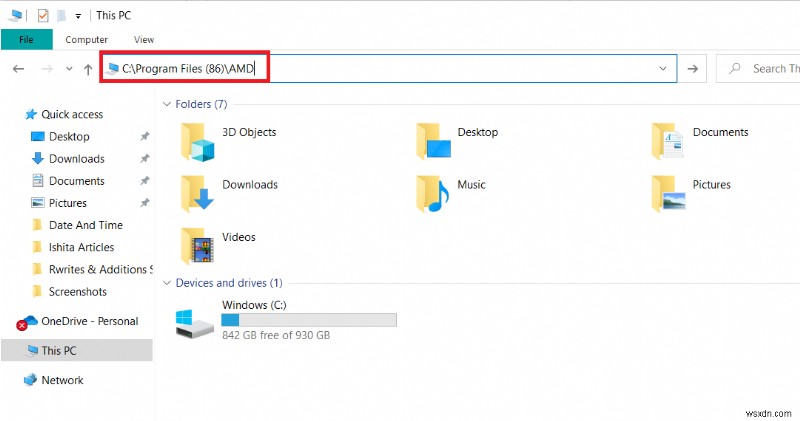Open Pictures in Quick access sidebar

[68, 203]
